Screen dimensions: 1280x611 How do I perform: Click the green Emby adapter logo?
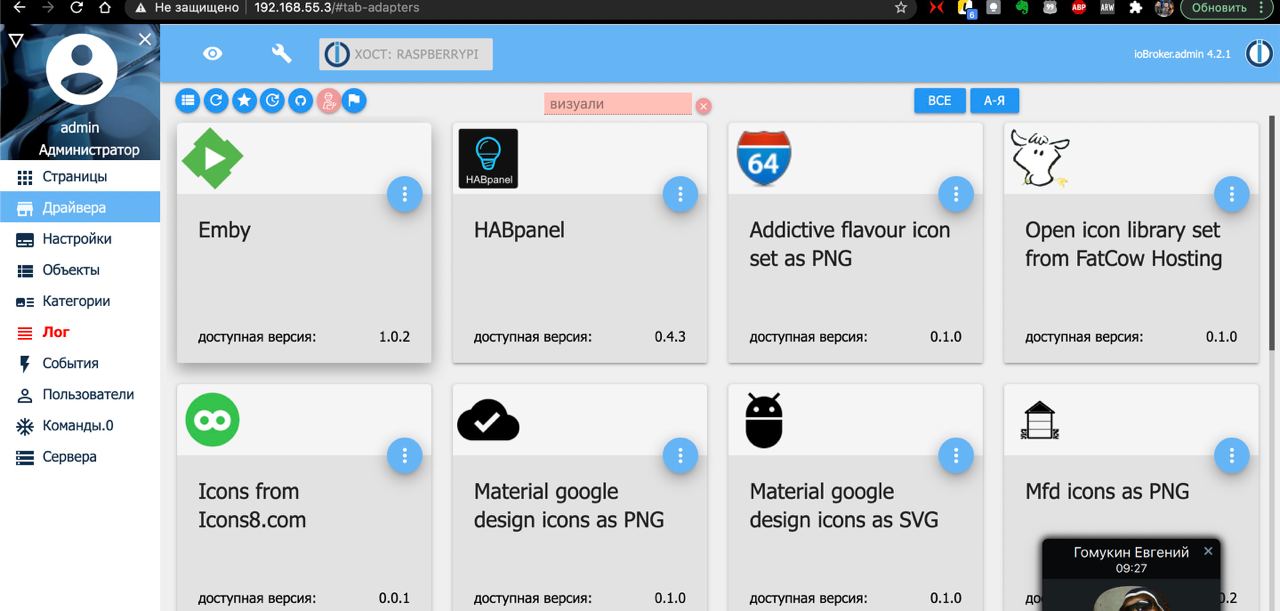[x=212, y=158]
